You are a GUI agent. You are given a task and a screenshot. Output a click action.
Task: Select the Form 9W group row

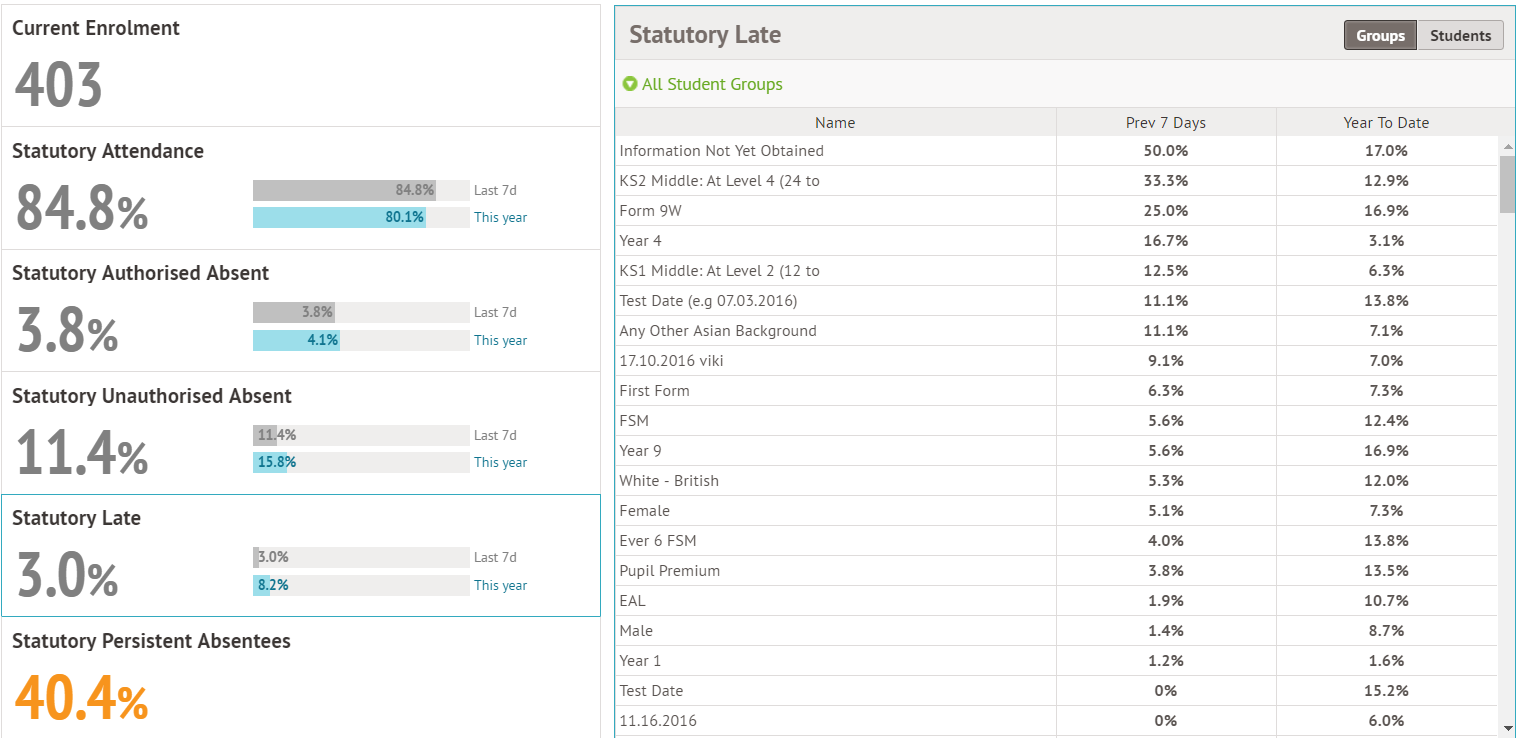click(1056, 211)
